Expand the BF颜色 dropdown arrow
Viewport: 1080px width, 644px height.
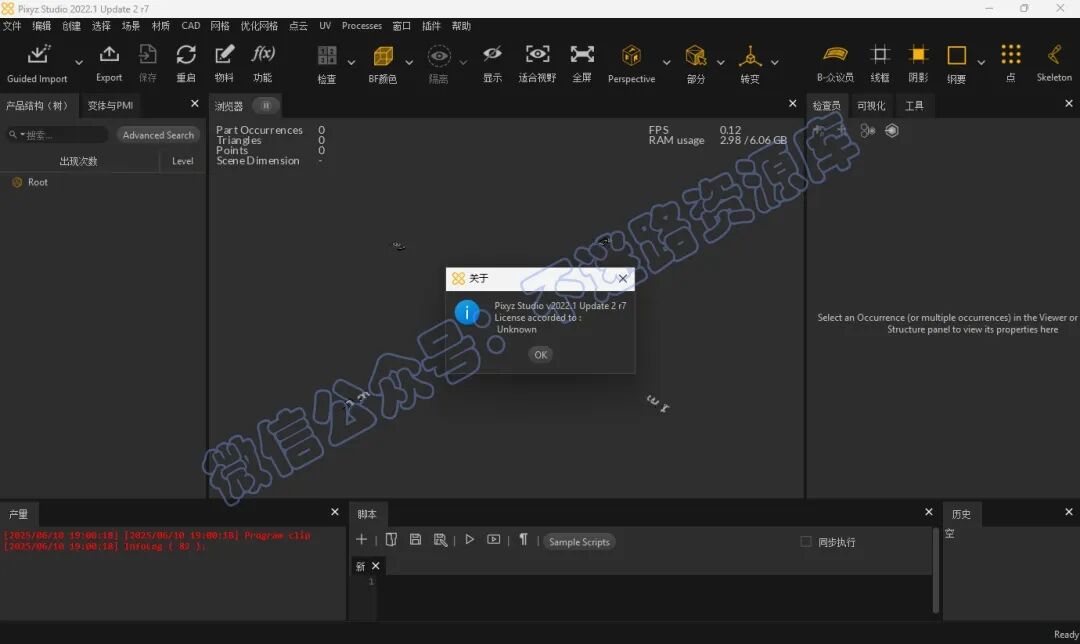coord(409,63)
